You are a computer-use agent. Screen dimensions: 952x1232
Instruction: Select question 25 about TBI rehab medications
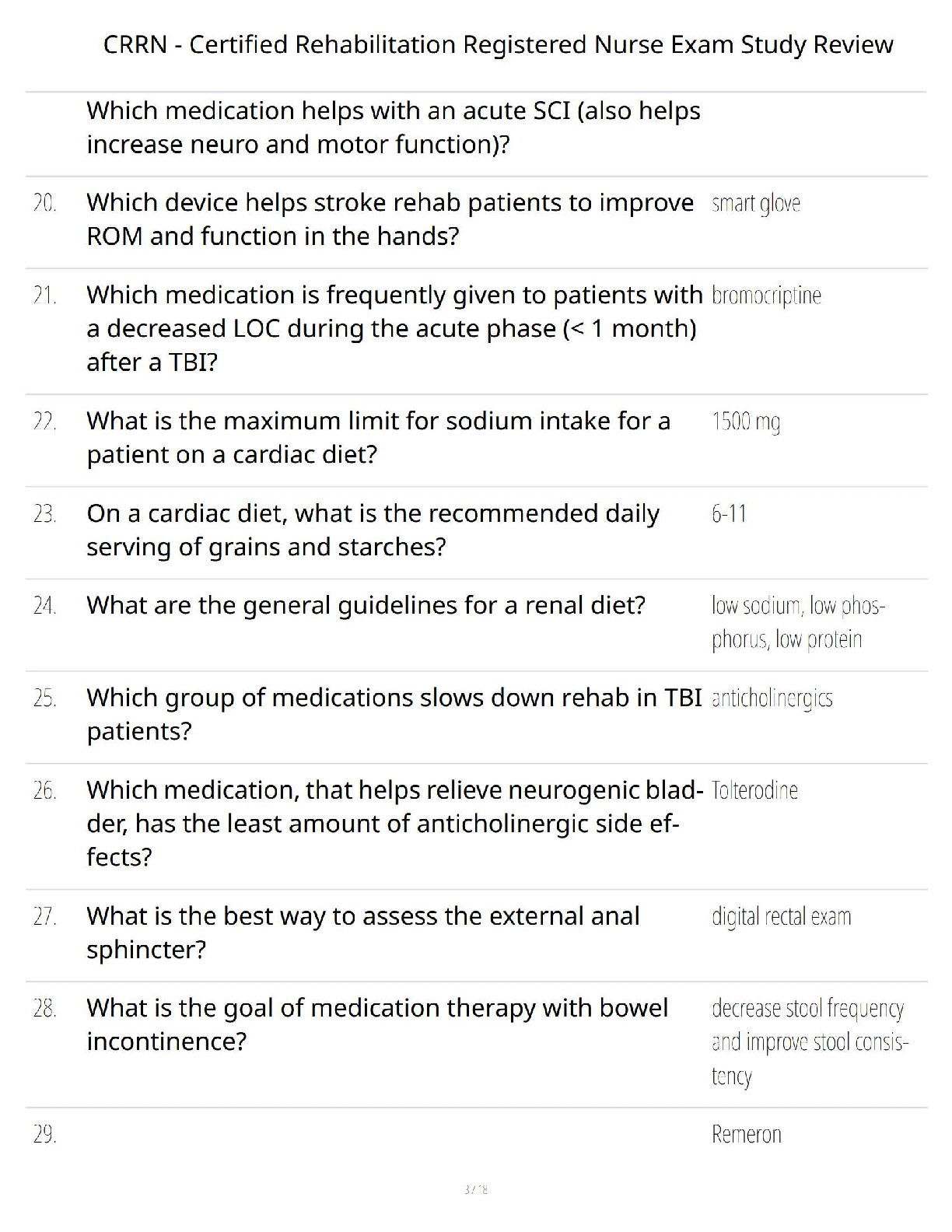tap(394, 714)
